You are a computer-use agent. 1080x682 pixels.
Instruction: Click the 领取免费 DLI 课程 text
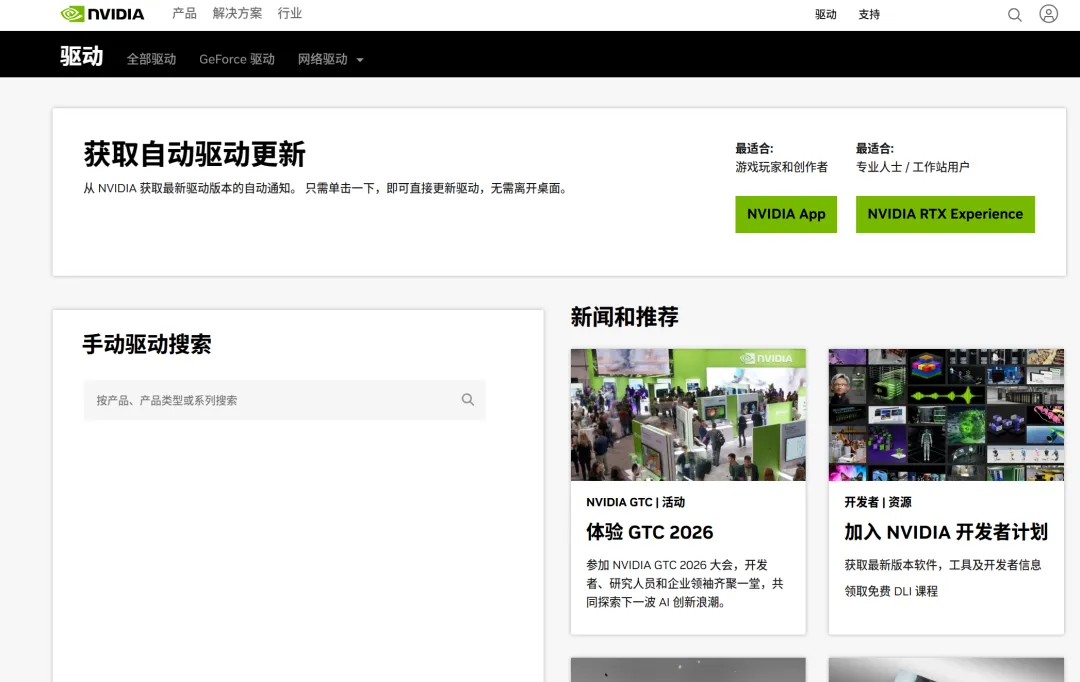(891, 591)
